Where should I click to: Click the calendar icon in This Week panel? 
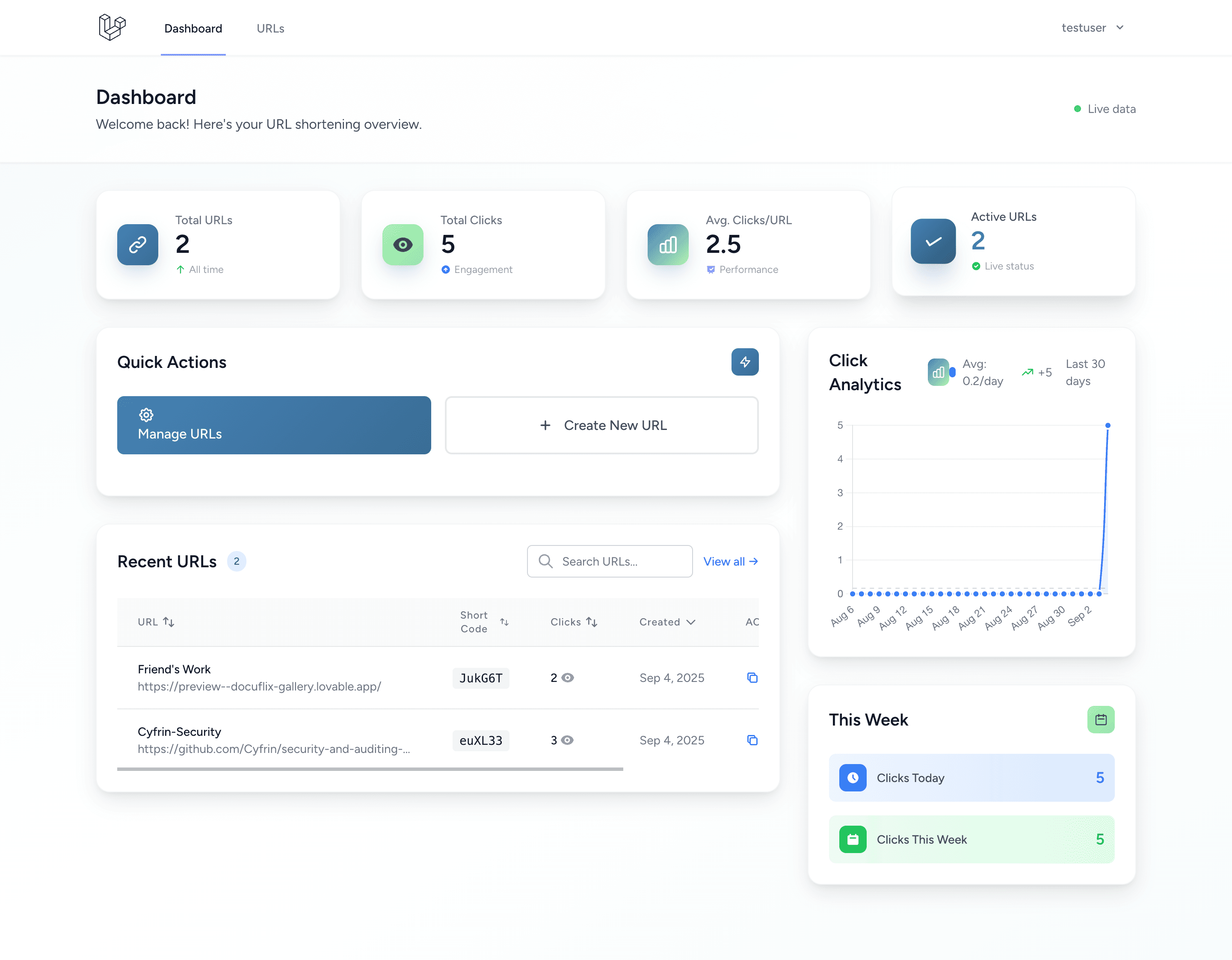coord(1101,719)
